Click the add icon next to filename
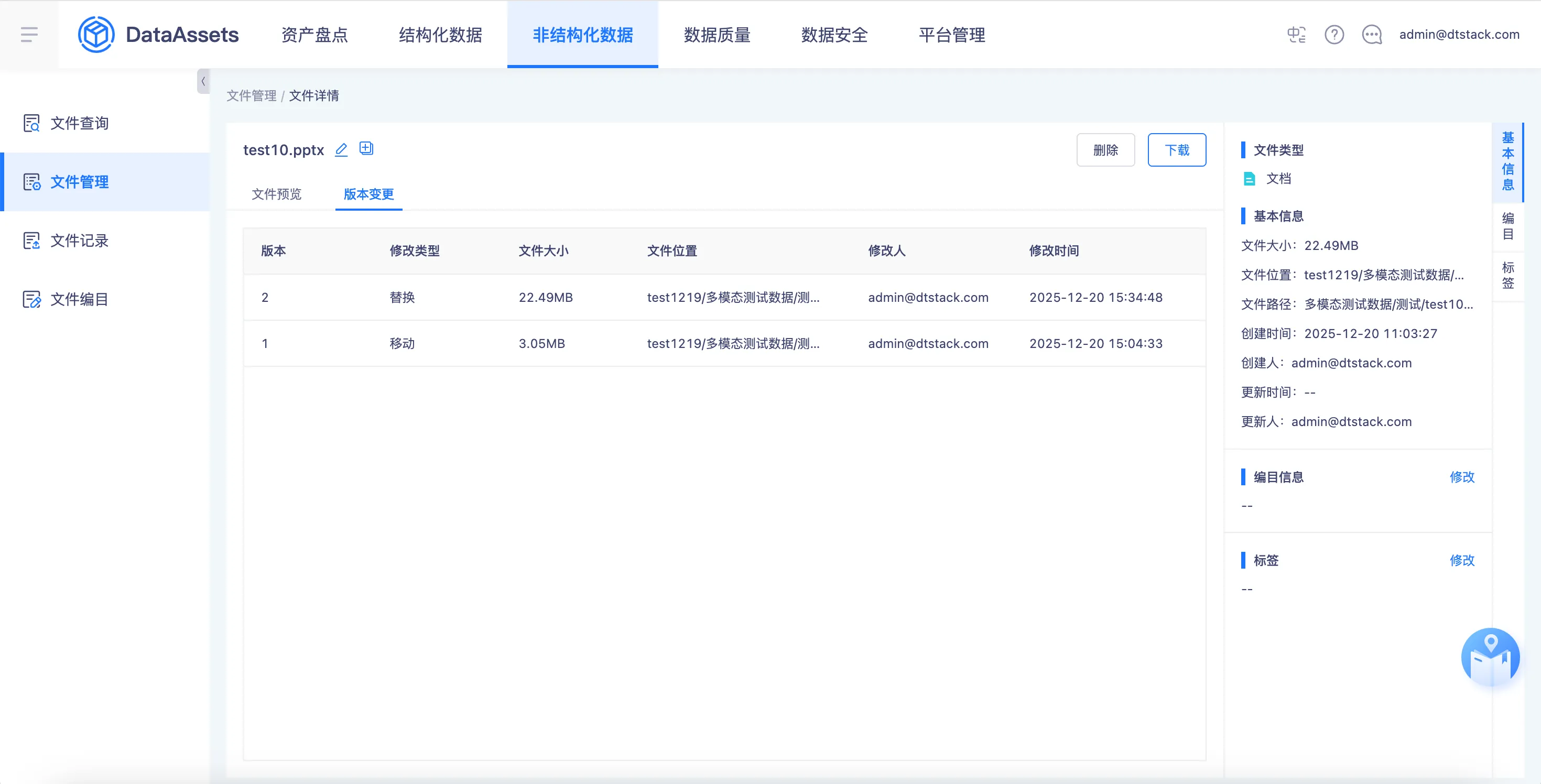Viewport: 1541px width, 784px height. (366, 148)
